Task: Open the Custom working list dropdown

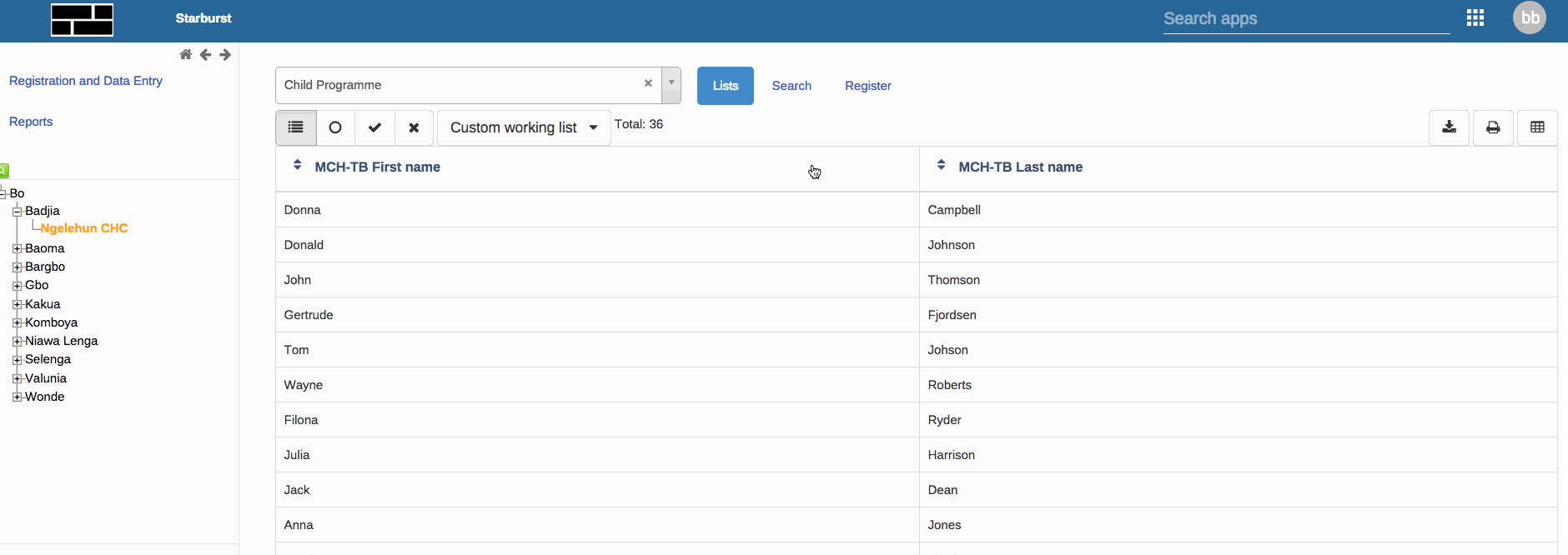Action: (524, 127)
